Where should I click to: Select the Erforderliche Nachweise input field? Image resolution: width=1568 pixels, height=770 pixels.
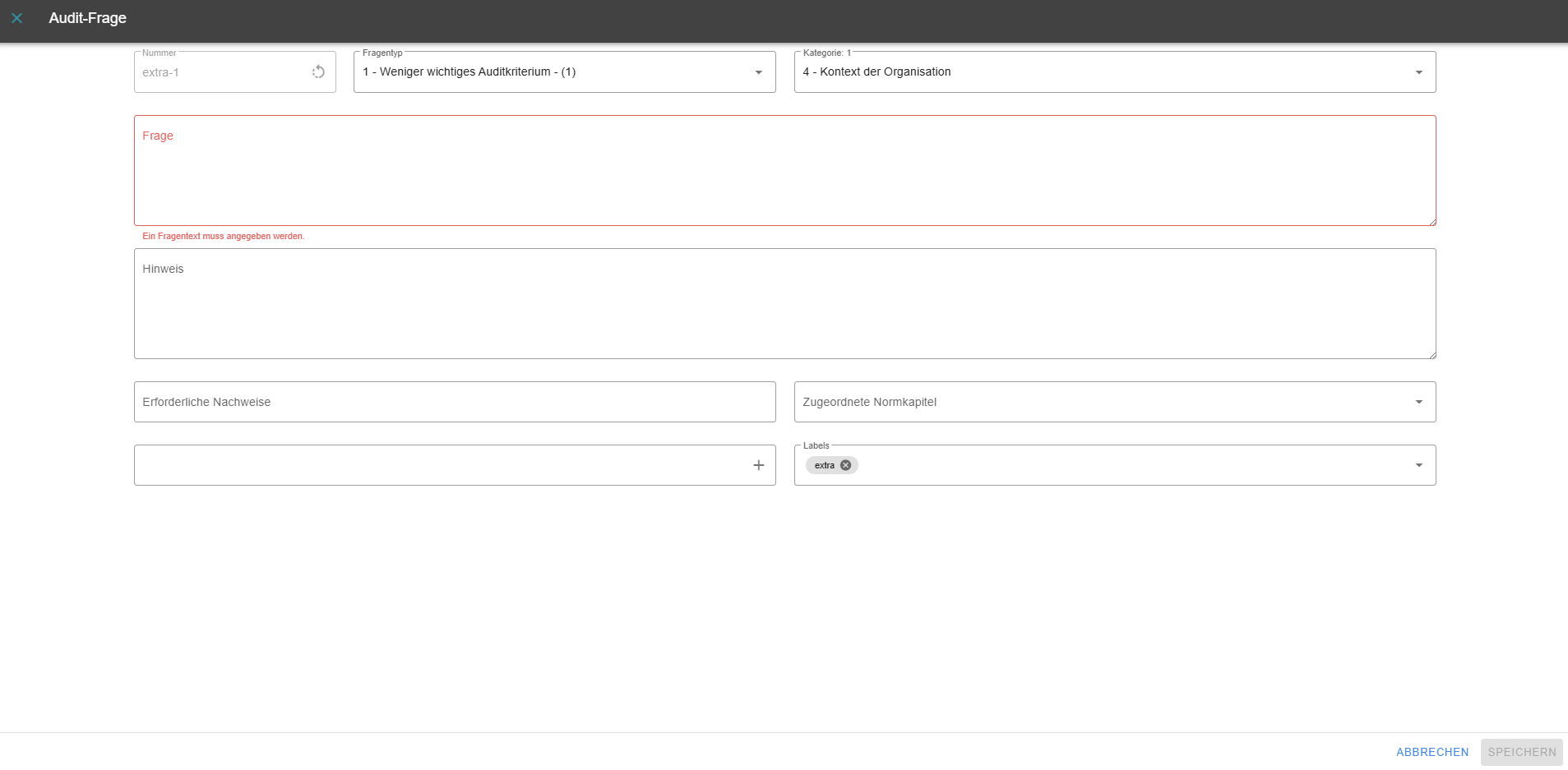(x=454, y=402)
